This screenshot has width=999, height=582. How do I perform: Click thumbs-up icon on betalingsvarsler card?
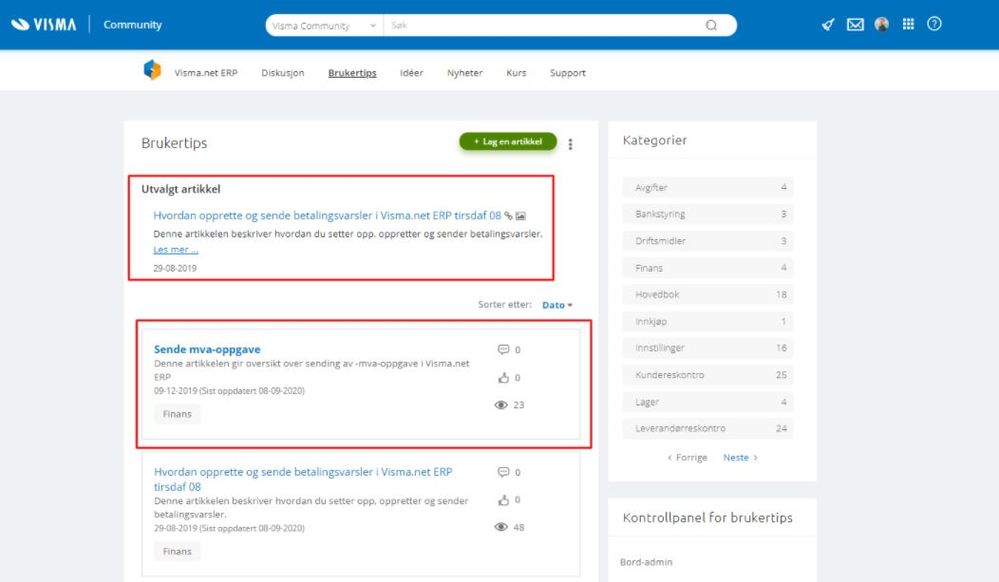pos(503,500)
